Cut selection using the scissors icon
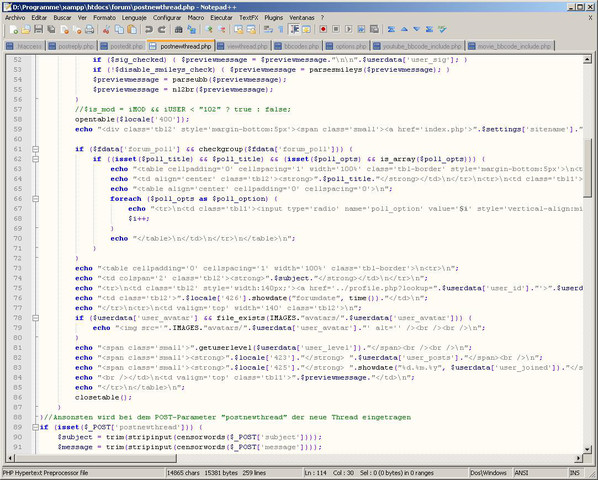Image resolution: width=598 pixels, height=480 pixels. [106, 29]
